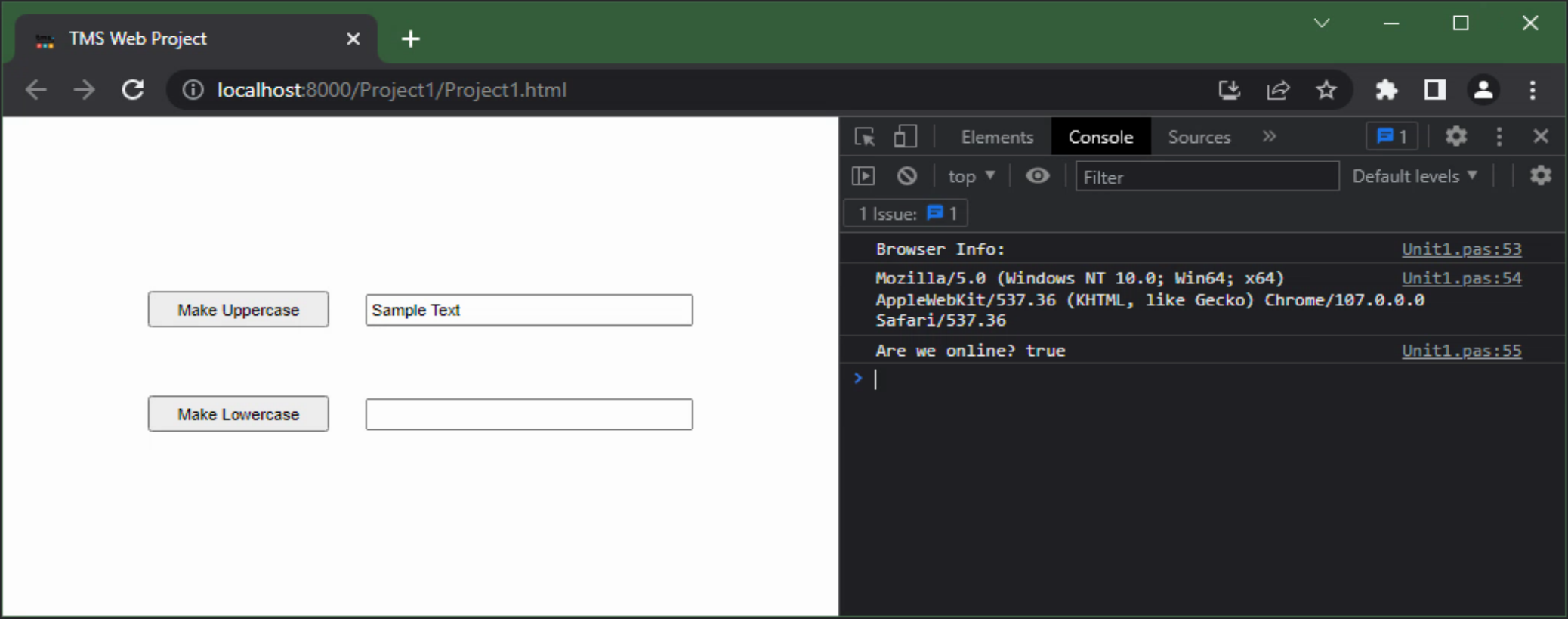Show more DevTools tabs

(x=1269, y=136)
